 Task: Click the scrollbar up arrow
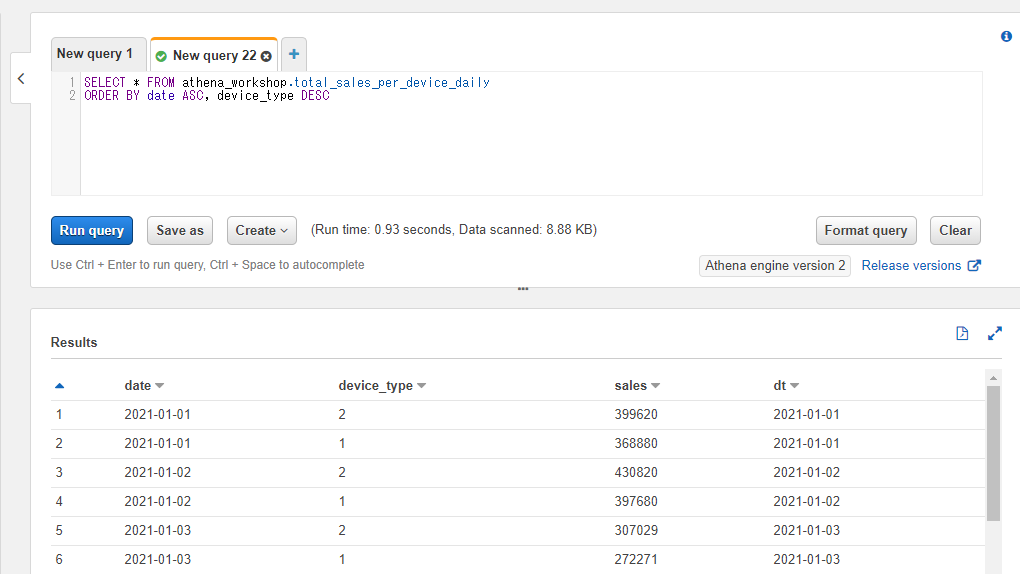993,377
